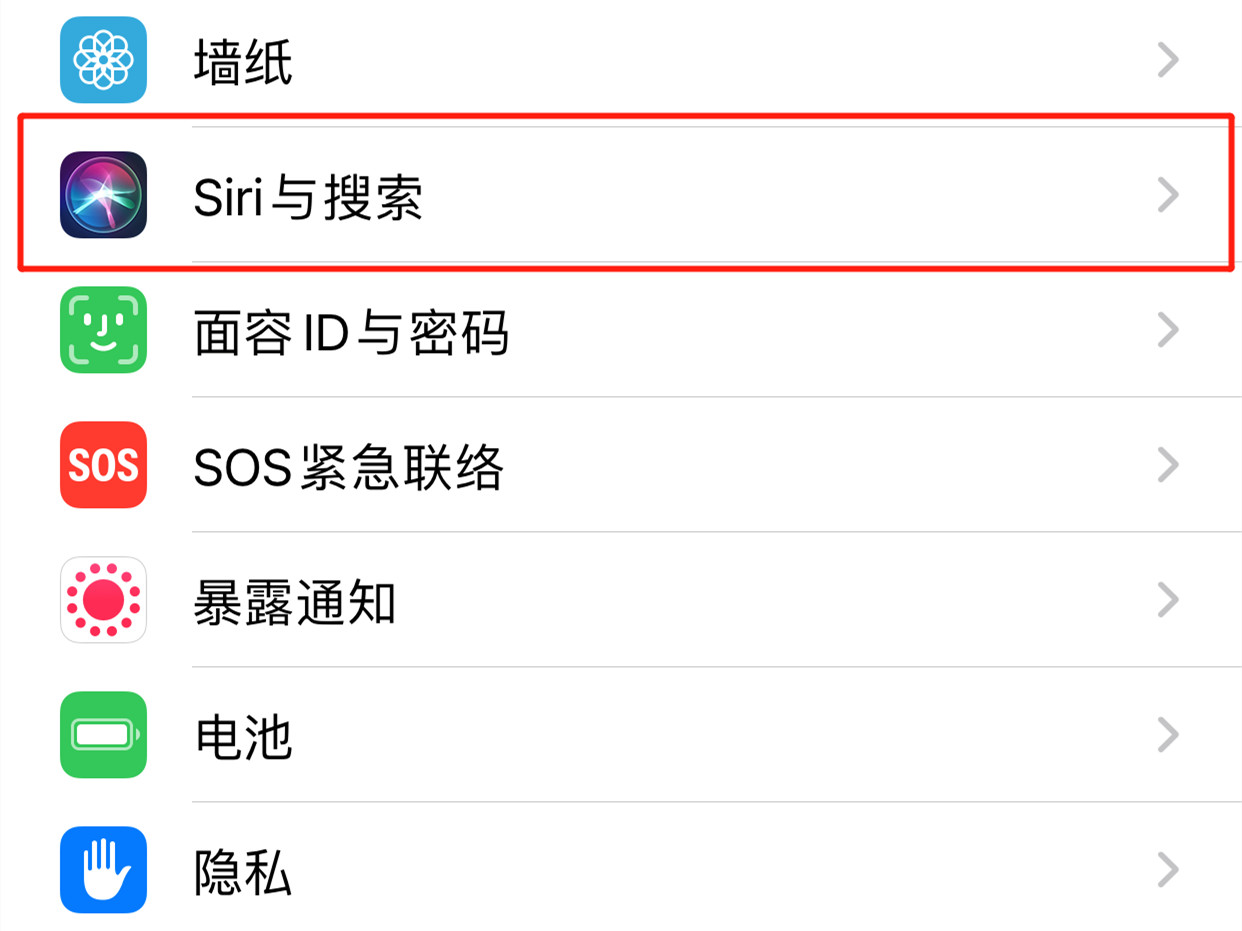Tap the red SOS icon
Viewport: 1242px width, 931px height.
(x=103, y=465)
